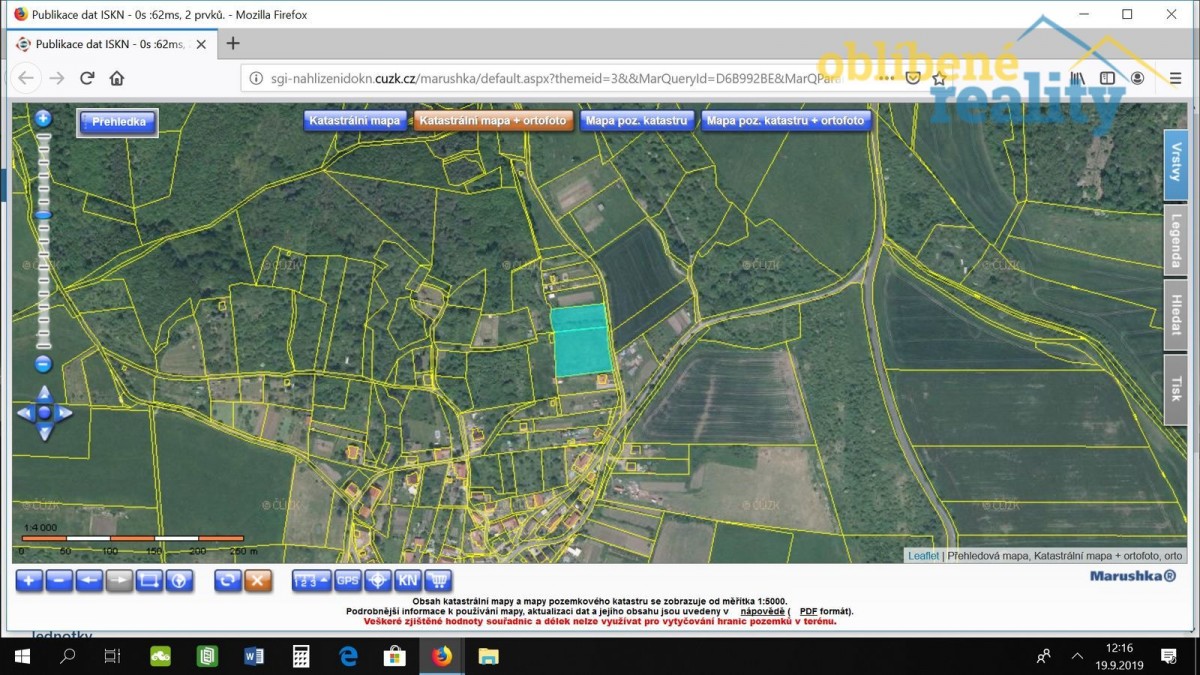Select Mapa poz. katastru layer
1200x675 pixels.
tap(636, 121)
